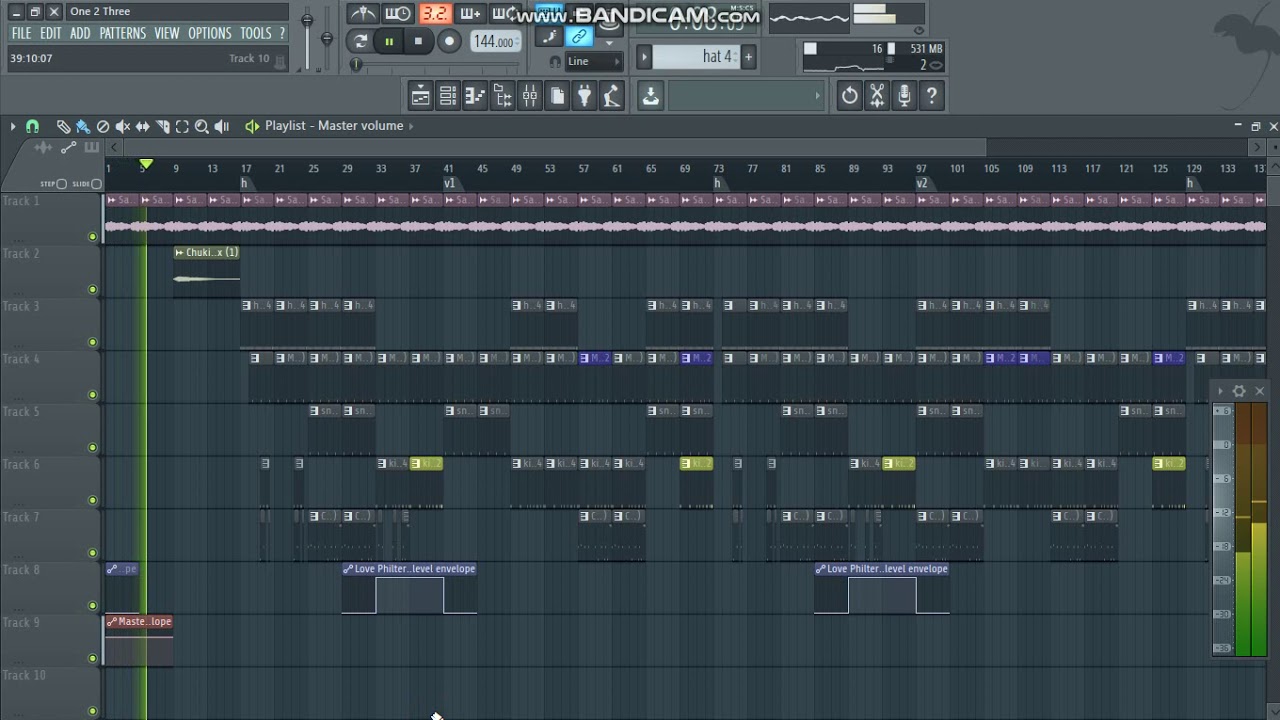Image resolution: width=1280 pixels, height=720 pixels.
Task: Select the Zoom magnifier tool
Action: (x=202, y=126)
